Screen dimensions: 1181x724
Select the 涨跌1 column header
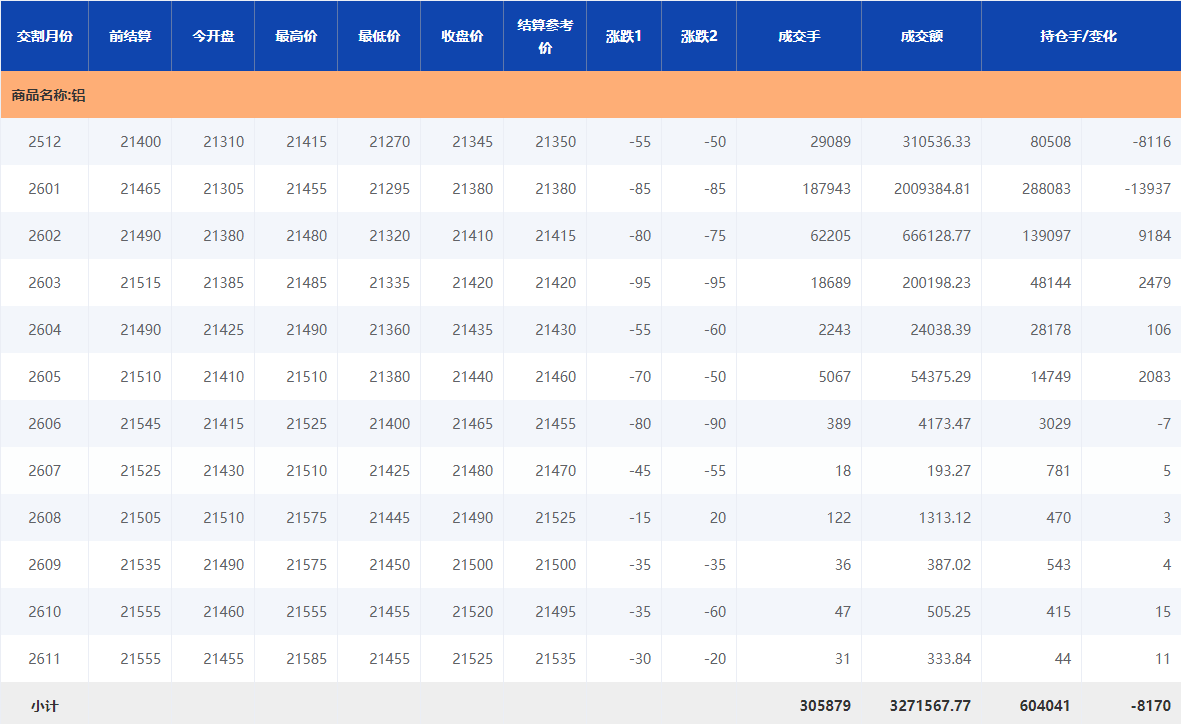(624, 36)
